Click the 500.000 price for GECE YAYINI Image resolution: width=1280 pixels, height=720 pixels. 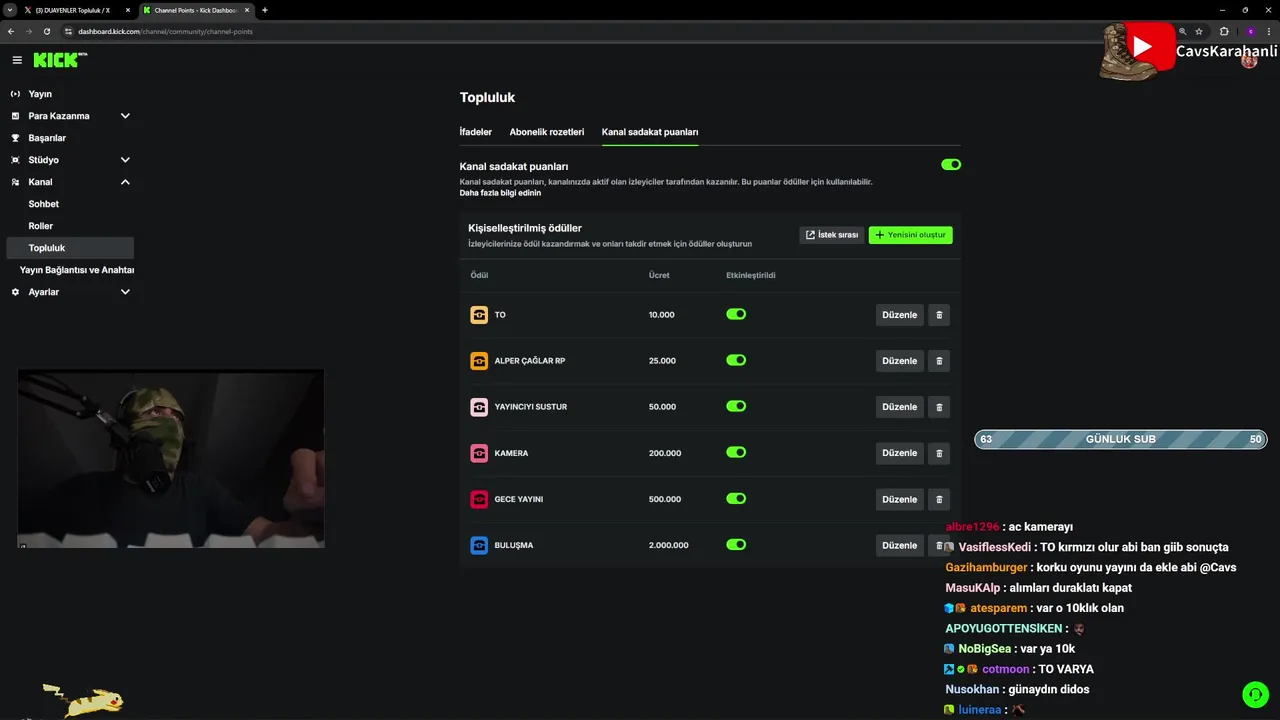(665, 499)
